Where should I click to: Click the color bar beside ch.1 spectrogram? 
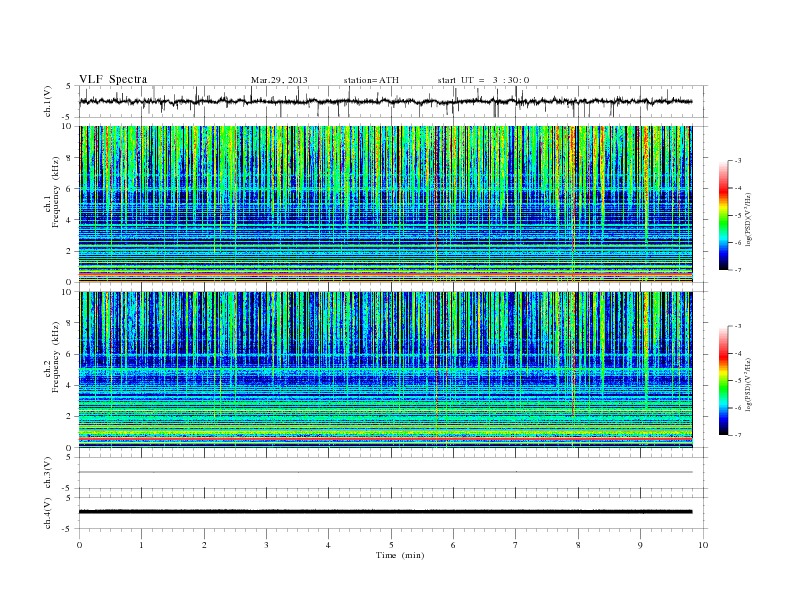tap(724, 215)
